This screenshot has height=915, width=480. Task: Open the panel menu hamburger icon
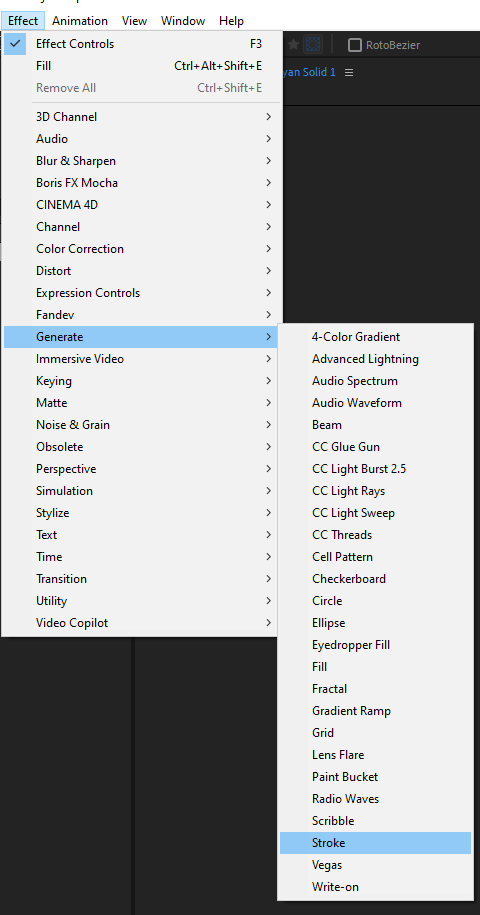point(349,72)
